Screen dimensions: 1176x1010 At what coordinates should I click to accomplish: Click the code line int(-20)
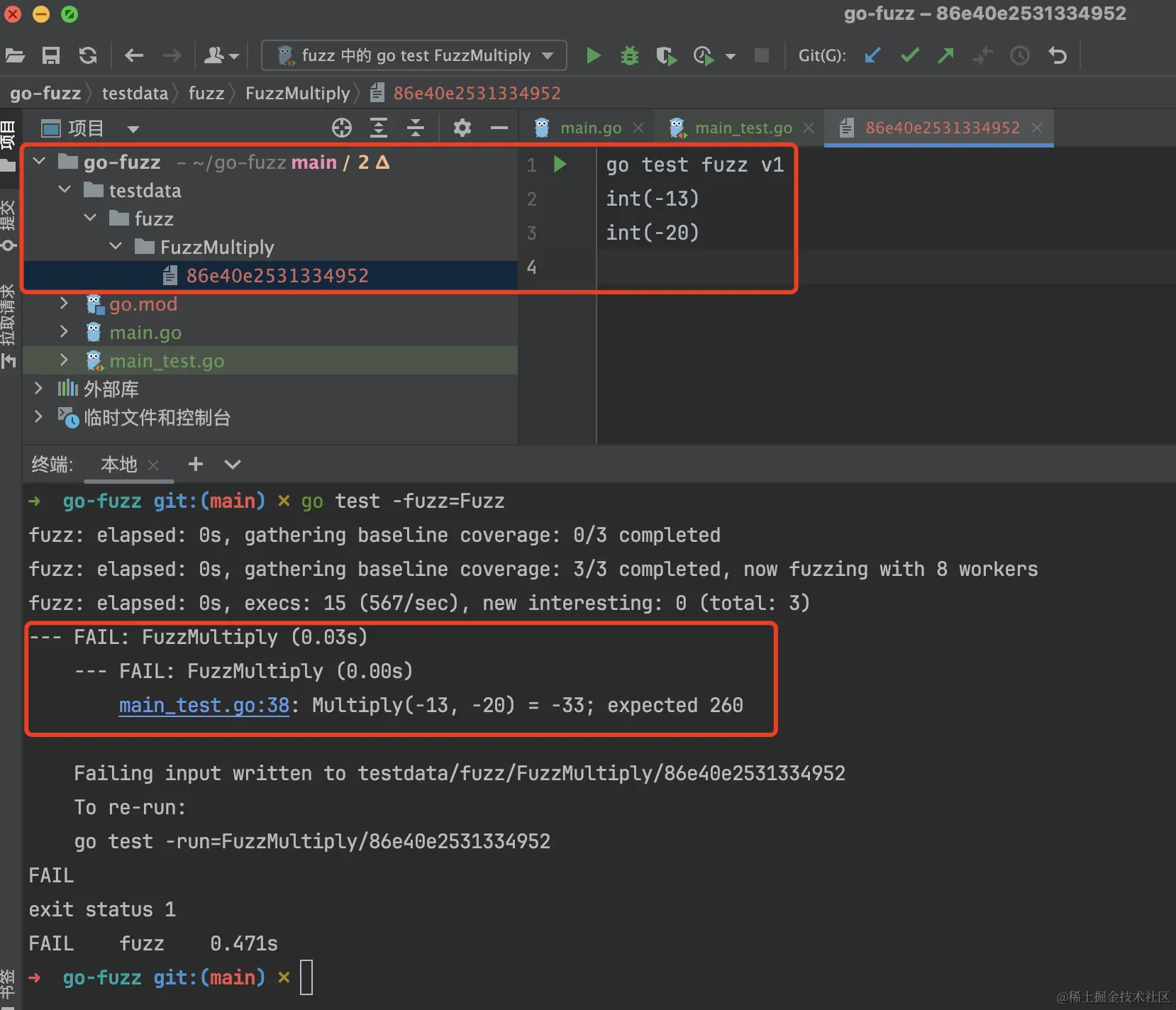[653, 233]
